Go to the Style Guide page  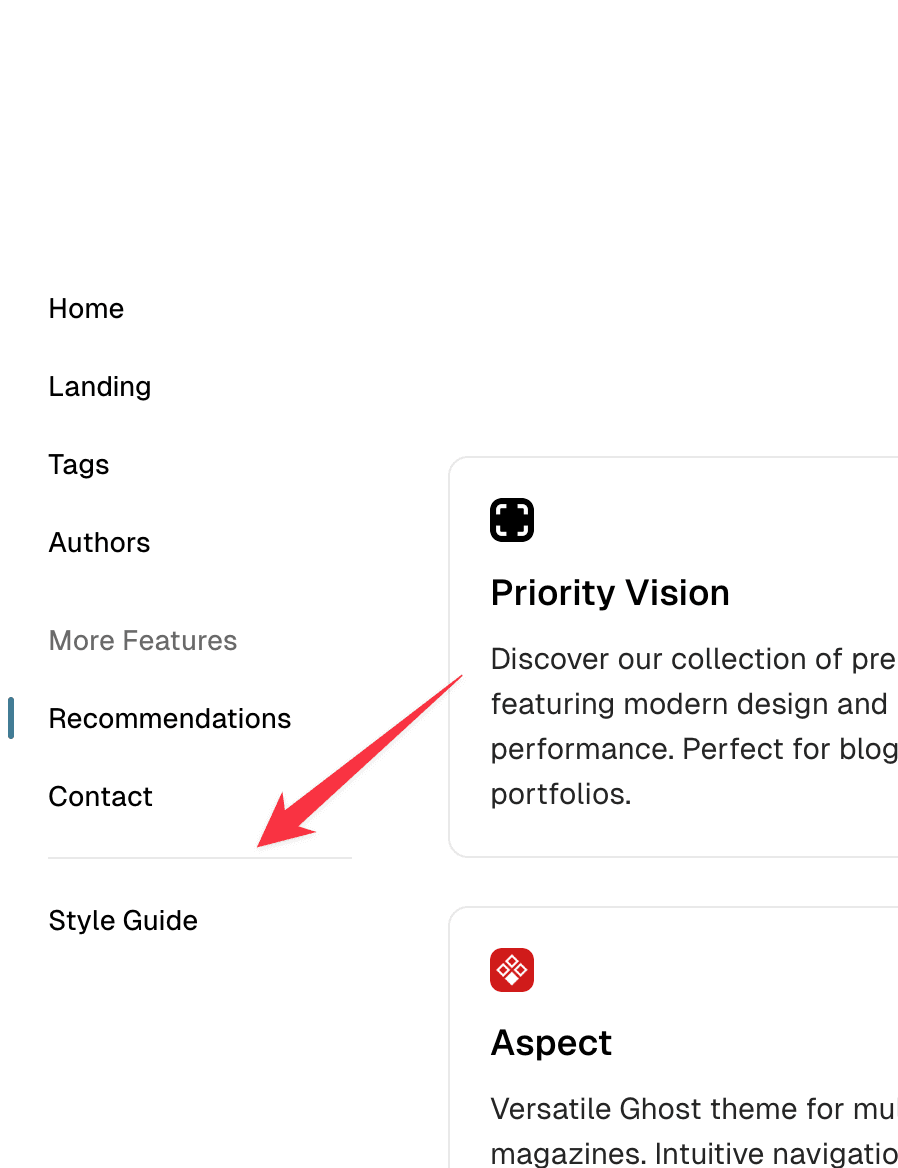(x=122, y=921)
